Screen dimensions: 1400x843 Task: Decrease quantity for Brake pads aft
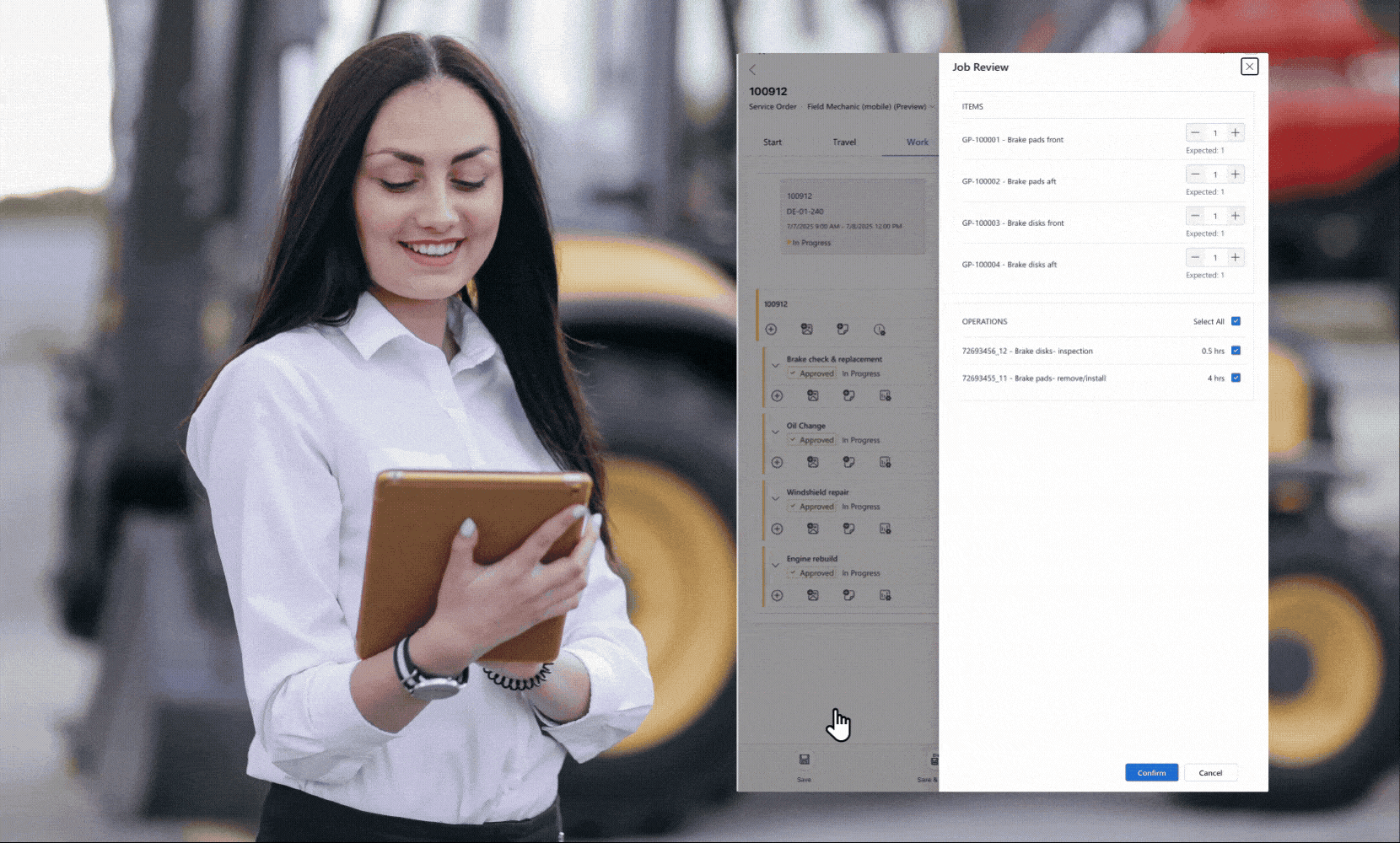(x=1195, y=175)
